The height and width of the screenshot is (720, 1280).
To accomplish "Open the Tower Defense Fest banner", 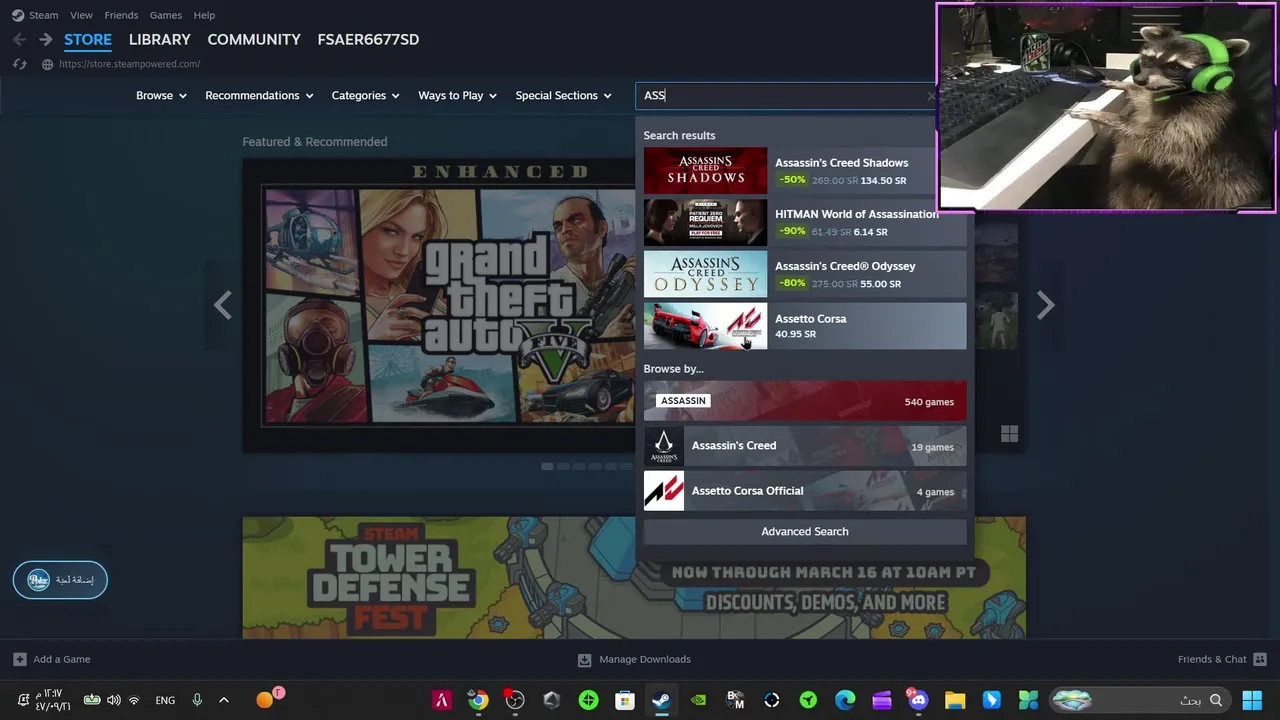I will click(634, 577).
